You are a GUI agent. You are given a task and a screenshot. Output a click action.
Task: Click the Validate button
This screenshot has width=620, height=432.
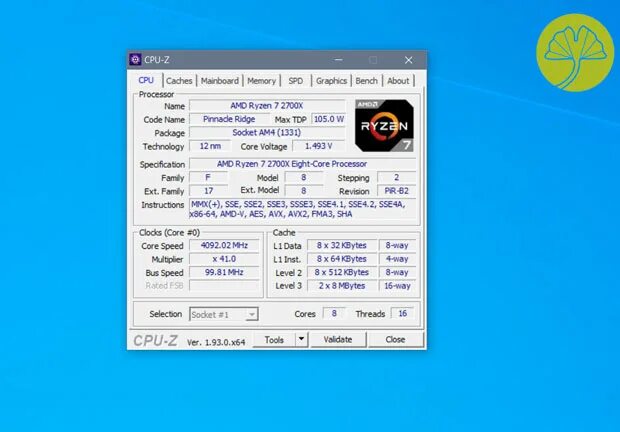pos(338,339)
